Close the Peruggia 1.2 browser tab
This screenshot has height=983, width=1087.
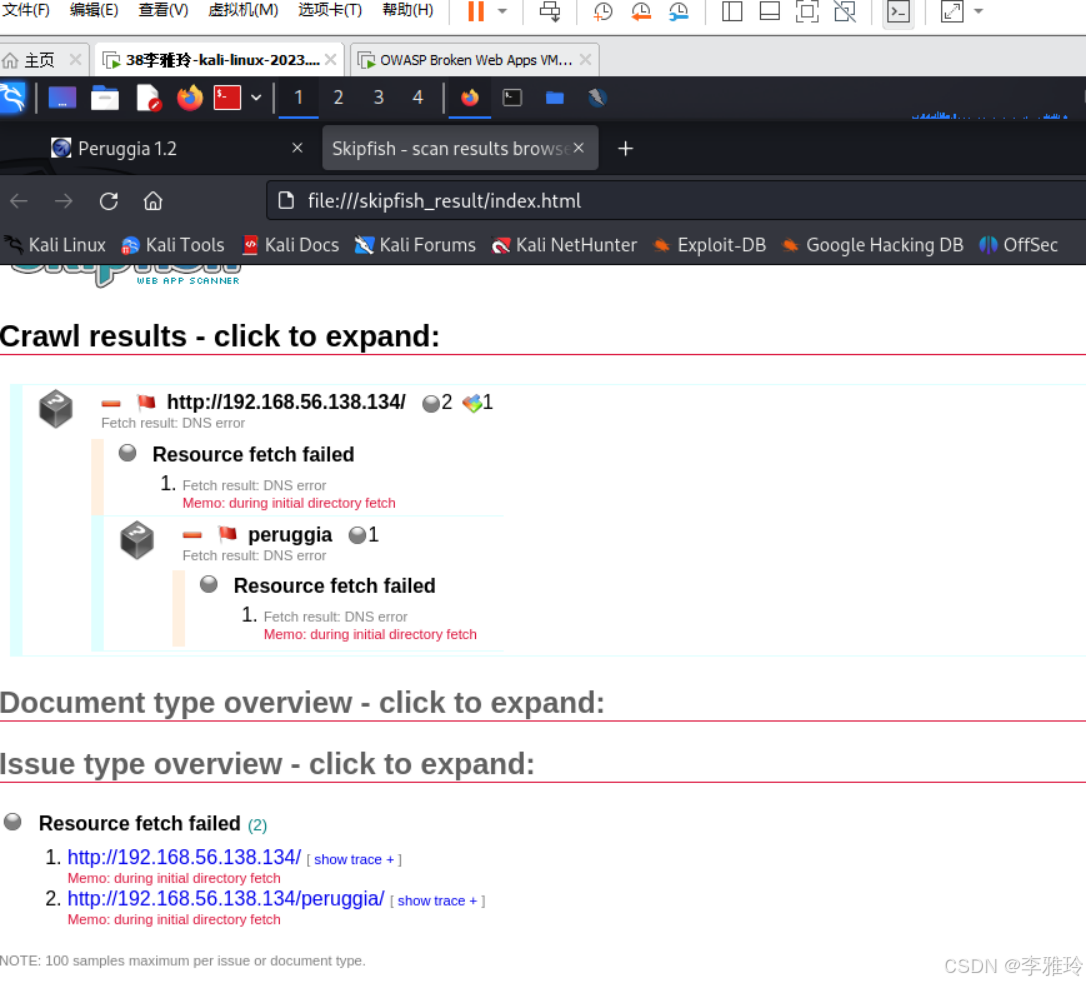[x=297, y=148]
